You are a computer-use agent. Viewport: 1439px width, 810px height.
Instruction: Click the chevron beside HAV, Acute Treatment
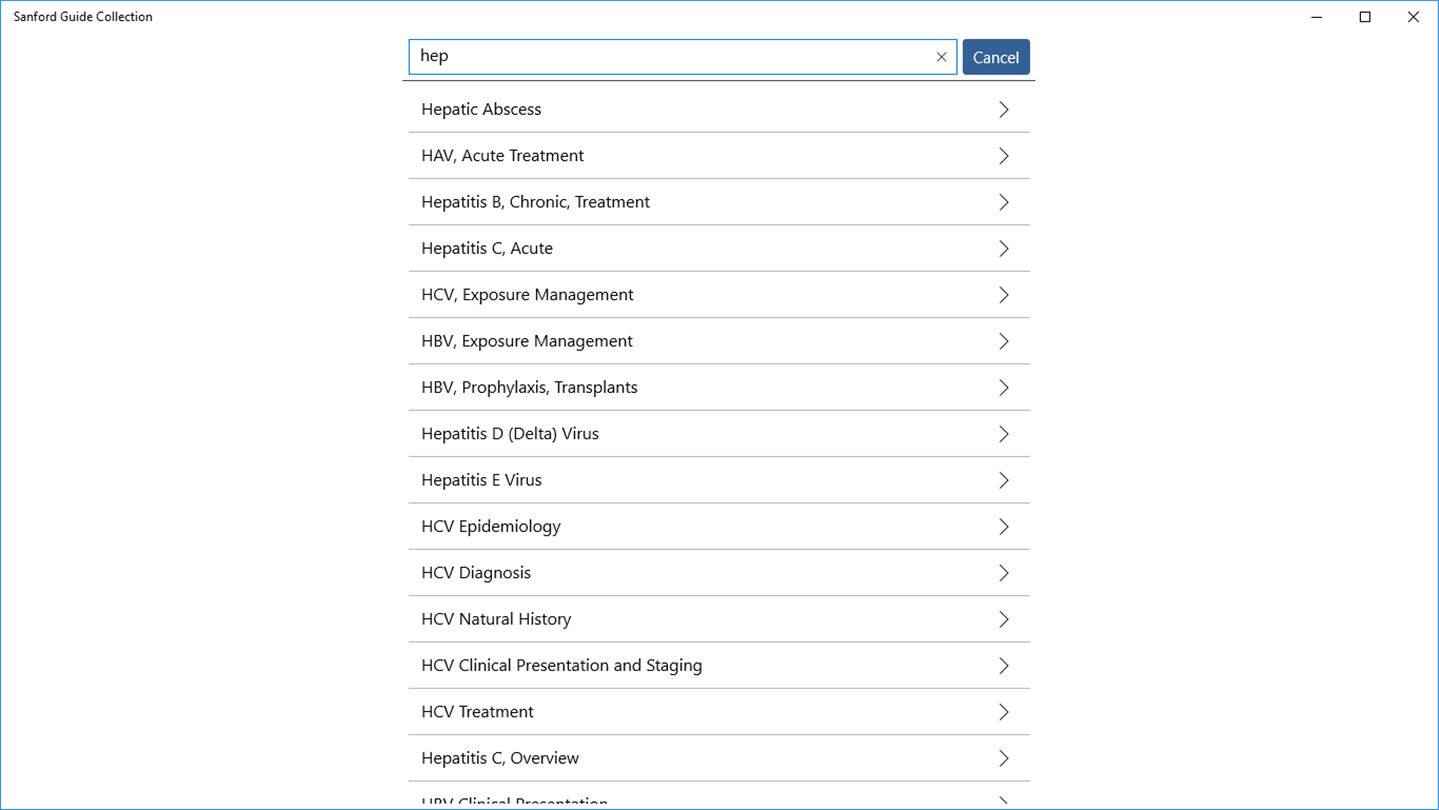tap(1003, 156)
